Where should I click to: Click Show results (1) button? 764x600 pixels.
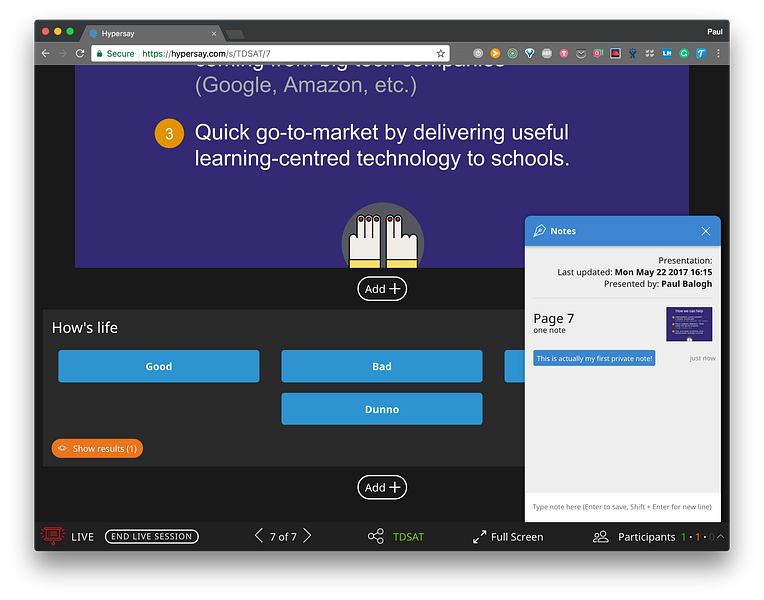pos(97,448)
